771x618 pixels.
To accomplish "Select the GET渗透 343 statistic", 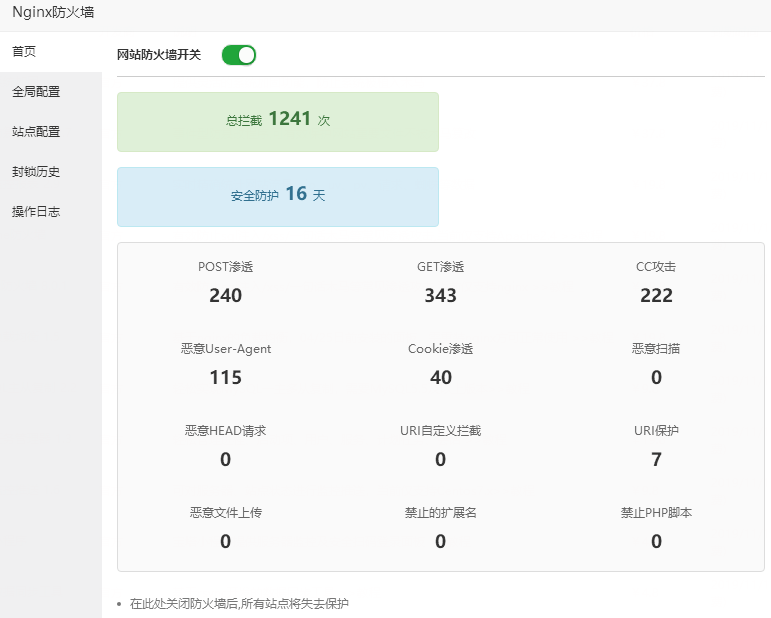I will pyautogui.click(x=440, y=295).
